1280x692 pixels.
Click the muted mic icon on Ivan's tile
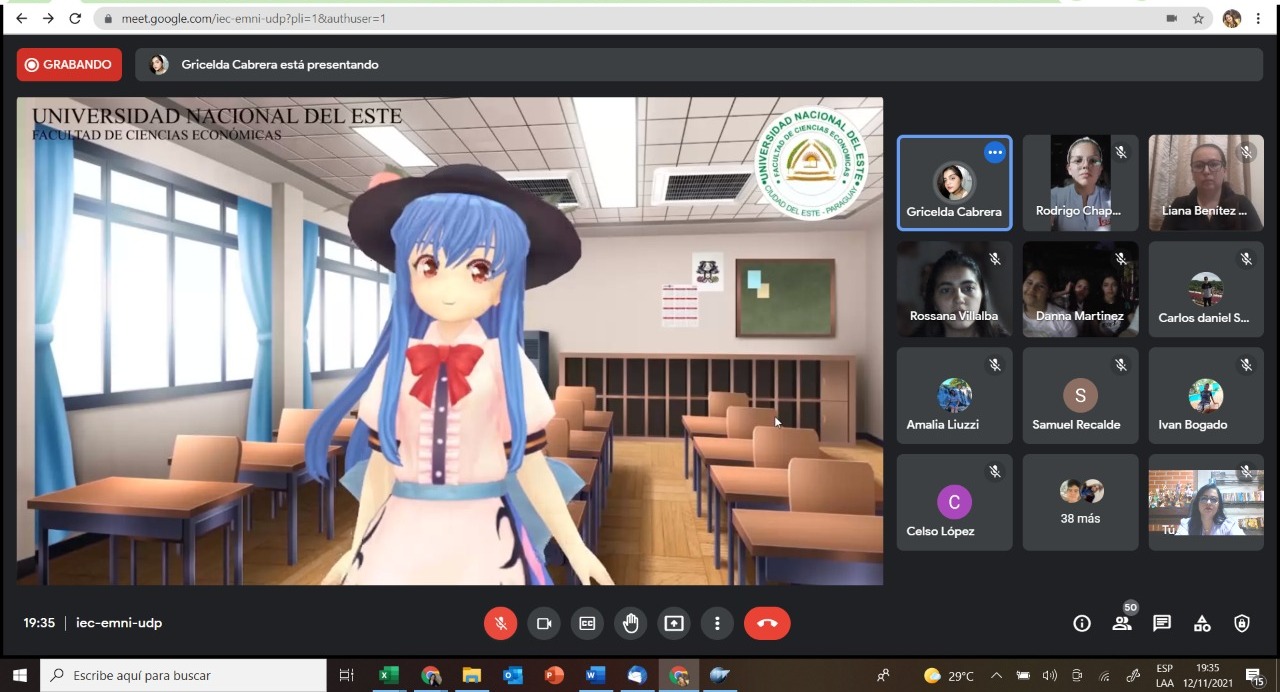click(x=1246, y=365)
